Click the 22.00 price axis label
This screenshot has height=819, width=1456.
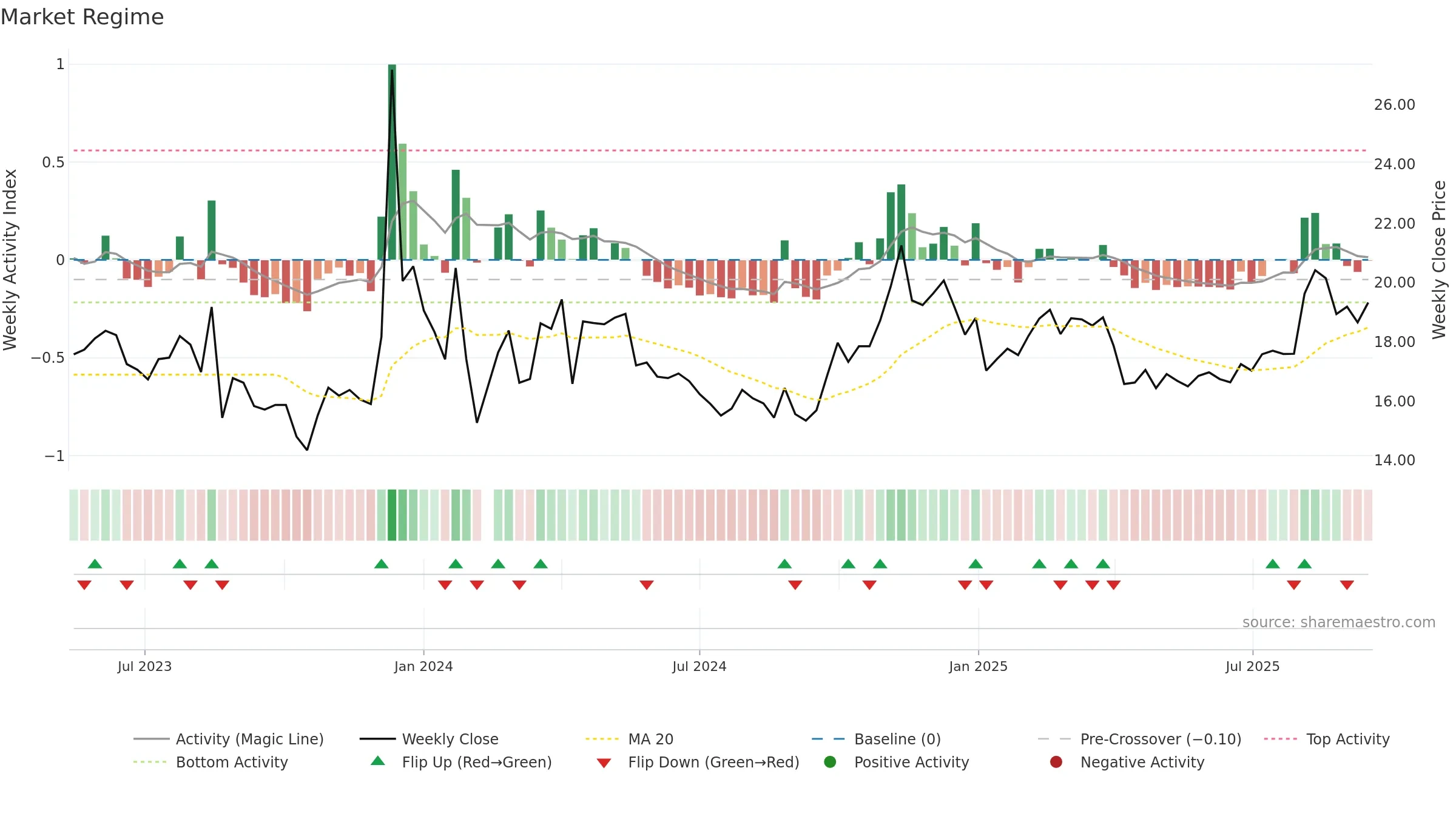(1395, 224)
